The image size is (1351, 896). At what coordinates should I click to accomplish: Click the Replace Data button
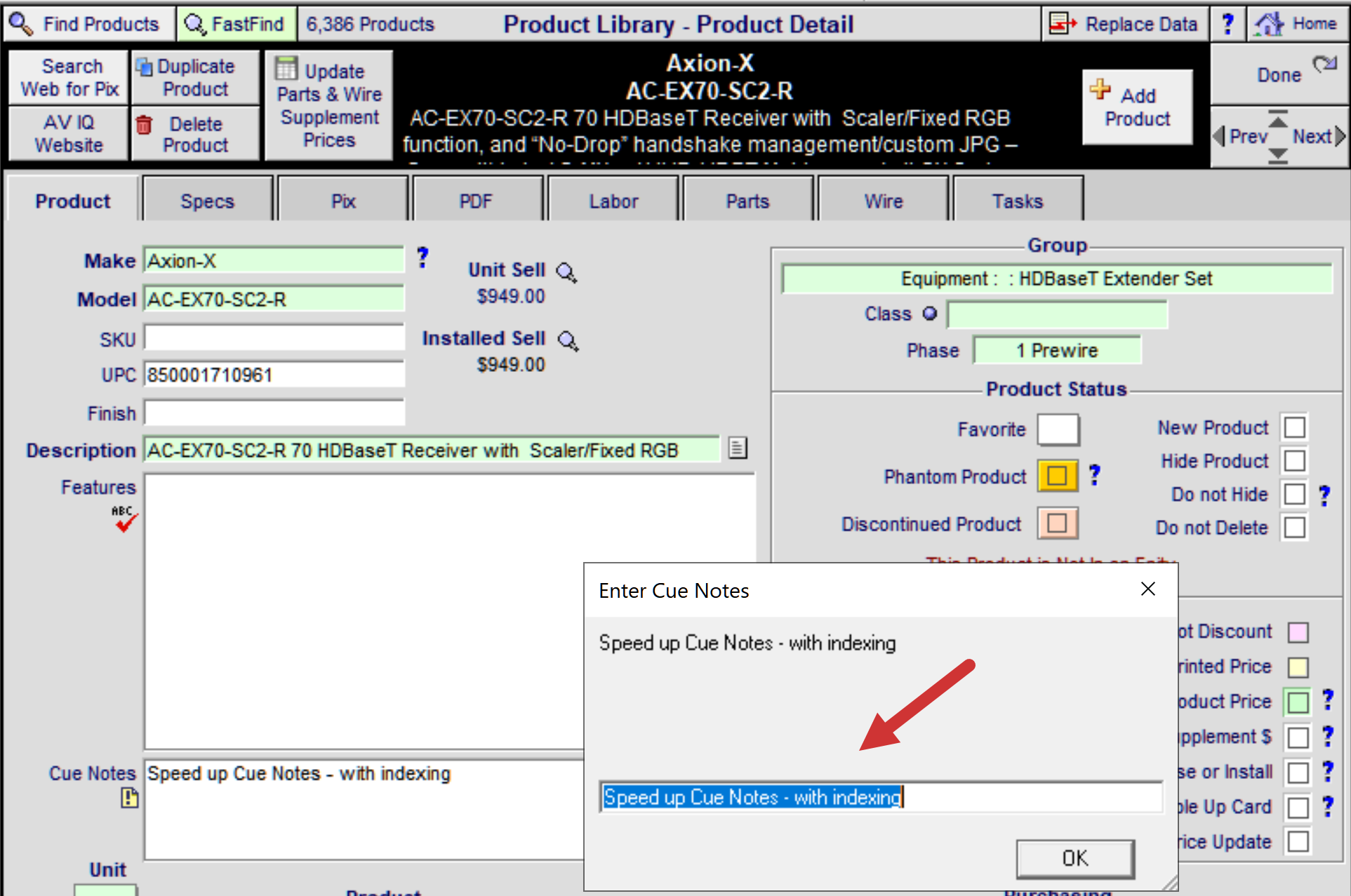[x=1124, y=24]
